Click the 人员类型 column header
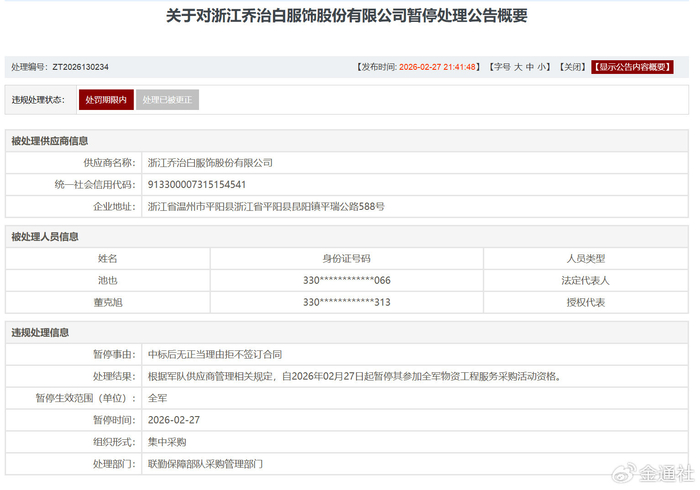Image resolution: width=700 pixels, height=490 pixels. pos(586,259)
